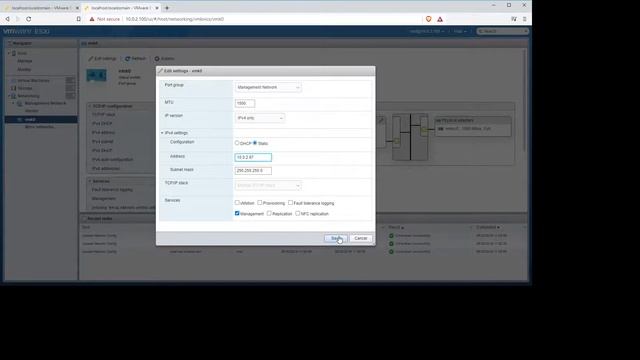The width and height of the screenshot is (640, 360).
Task: Select the DHCP radio button
Action: tap(237, 143)
